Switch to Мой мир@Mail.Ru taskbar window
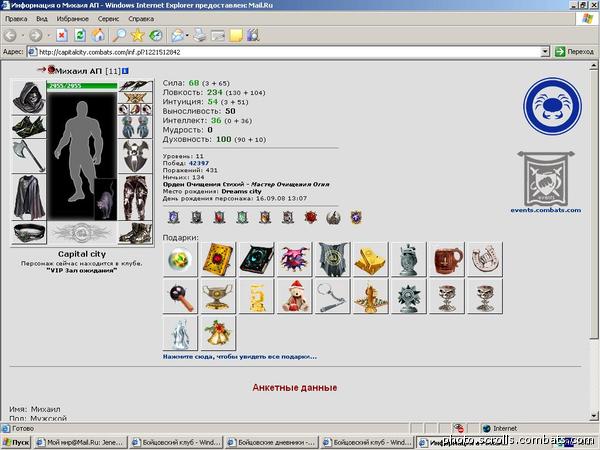Screen dimensions: 600x450 pyautogui.click(x=80, y=442)
